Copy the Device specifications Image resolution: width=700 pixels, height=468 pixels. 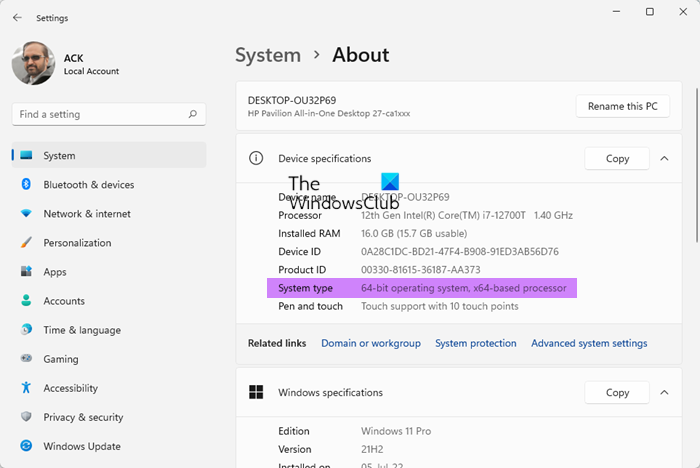tap(617, 158)
